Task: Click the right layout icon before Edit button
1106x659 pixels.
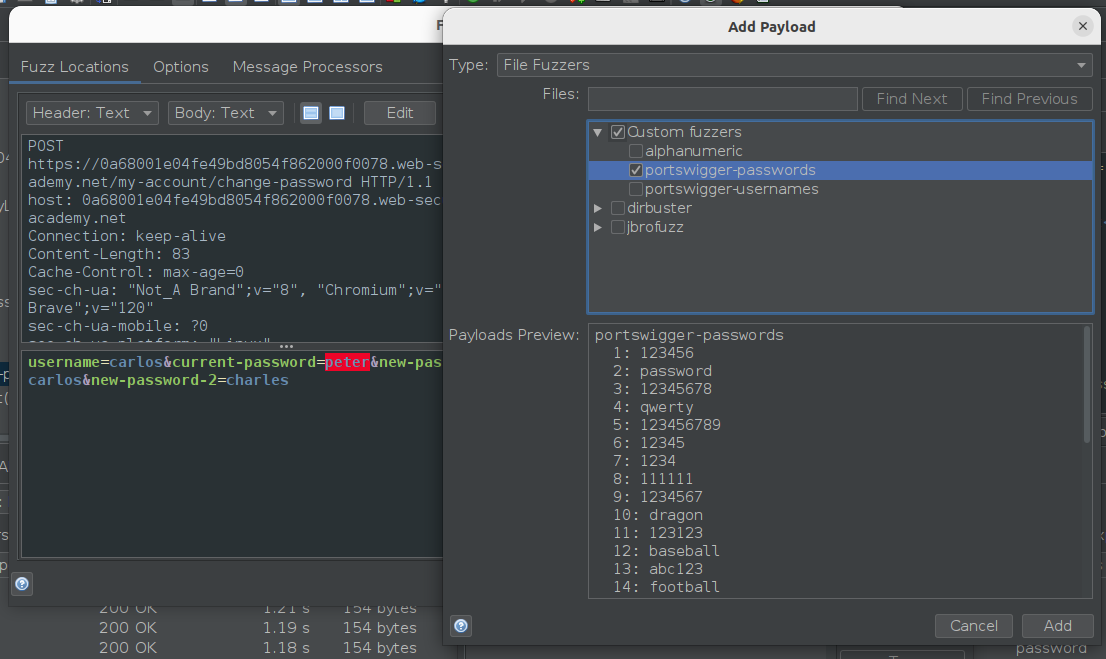Action: coord(337,113)
